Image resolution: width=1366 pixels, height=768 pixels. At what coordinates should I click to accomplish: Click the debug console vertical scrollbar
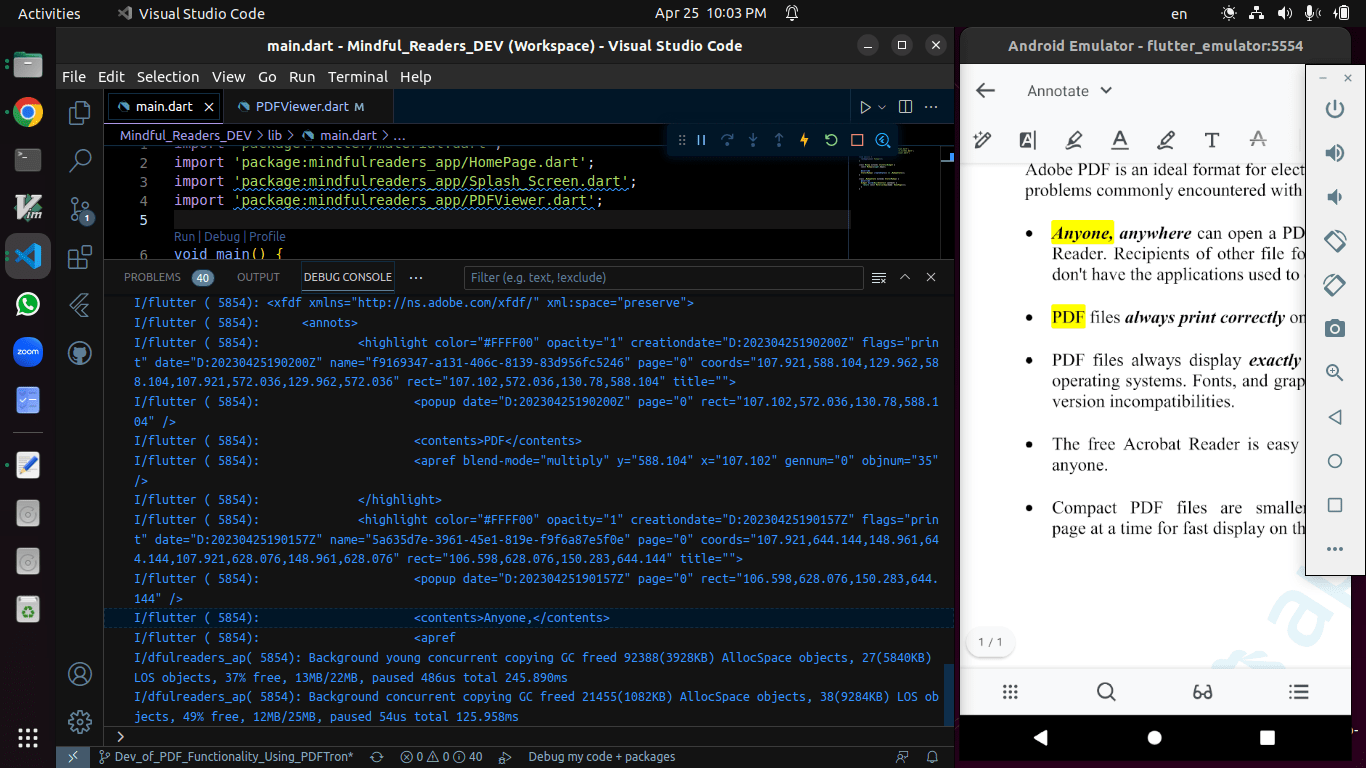pyautogui.click(x=948, y=695)
